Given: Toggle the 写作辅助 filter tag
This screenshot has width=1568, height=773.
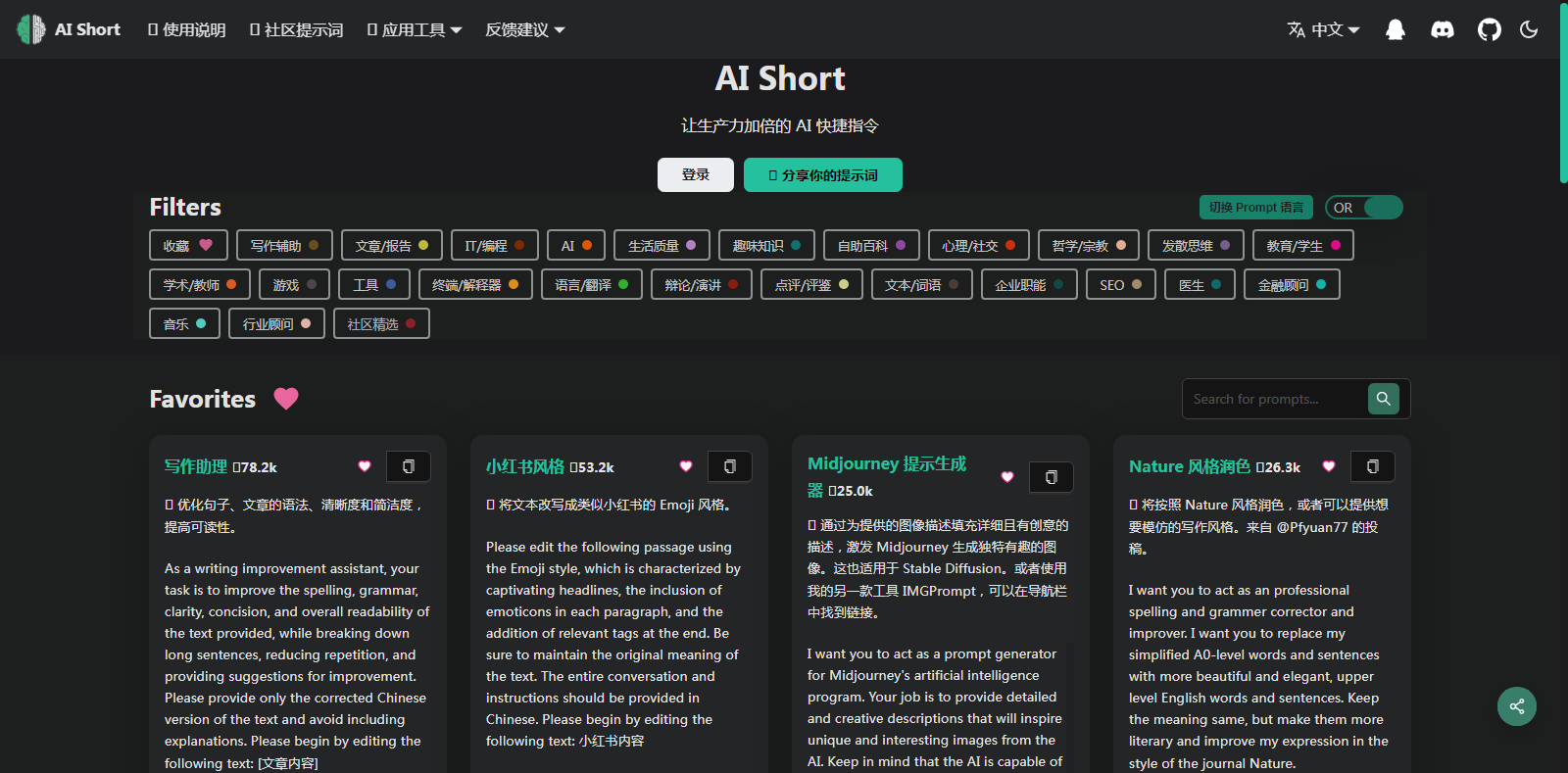Looking at the screenshot, I should [284, 245].
